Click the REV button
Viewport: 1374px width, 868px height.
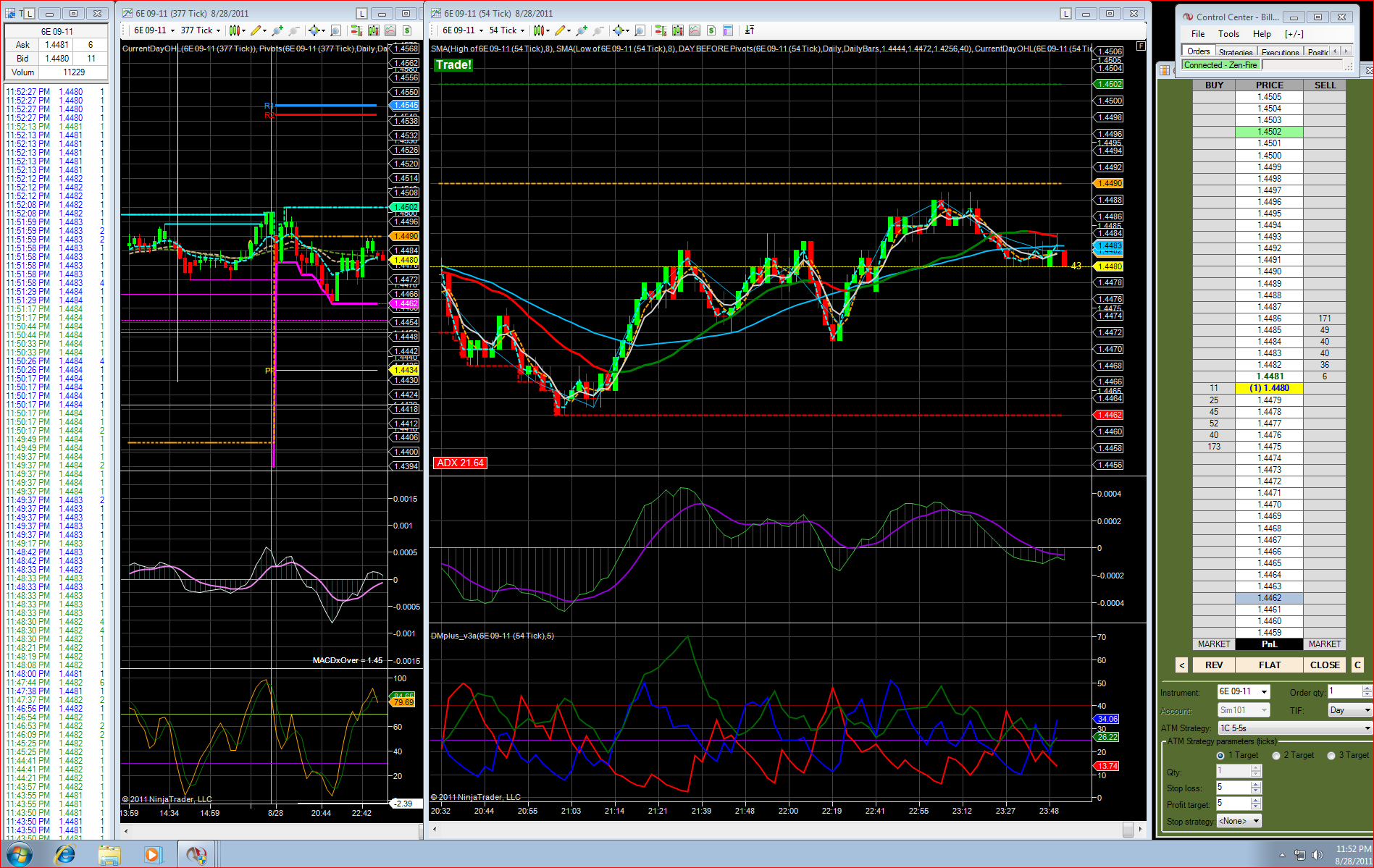tap(1213, 665)
